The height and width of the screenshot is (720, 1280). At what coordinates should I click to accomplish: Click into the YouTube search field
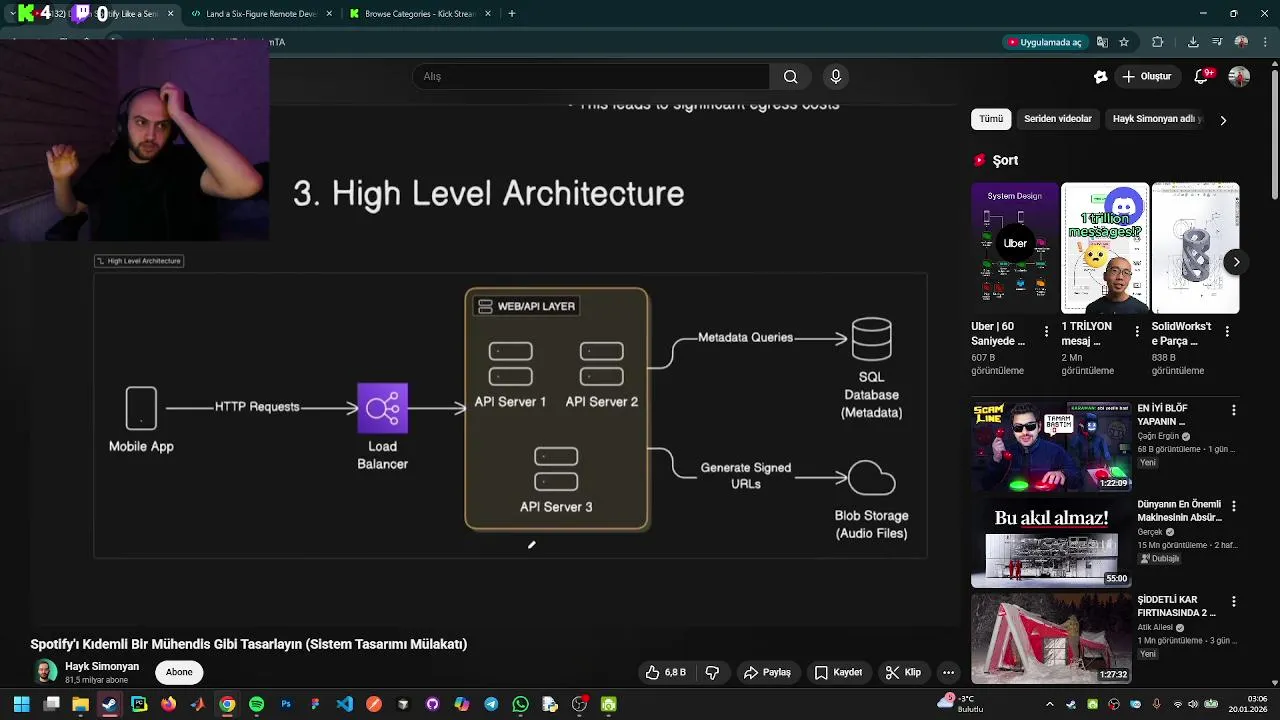pyautogui.click(x=590, y=76)
